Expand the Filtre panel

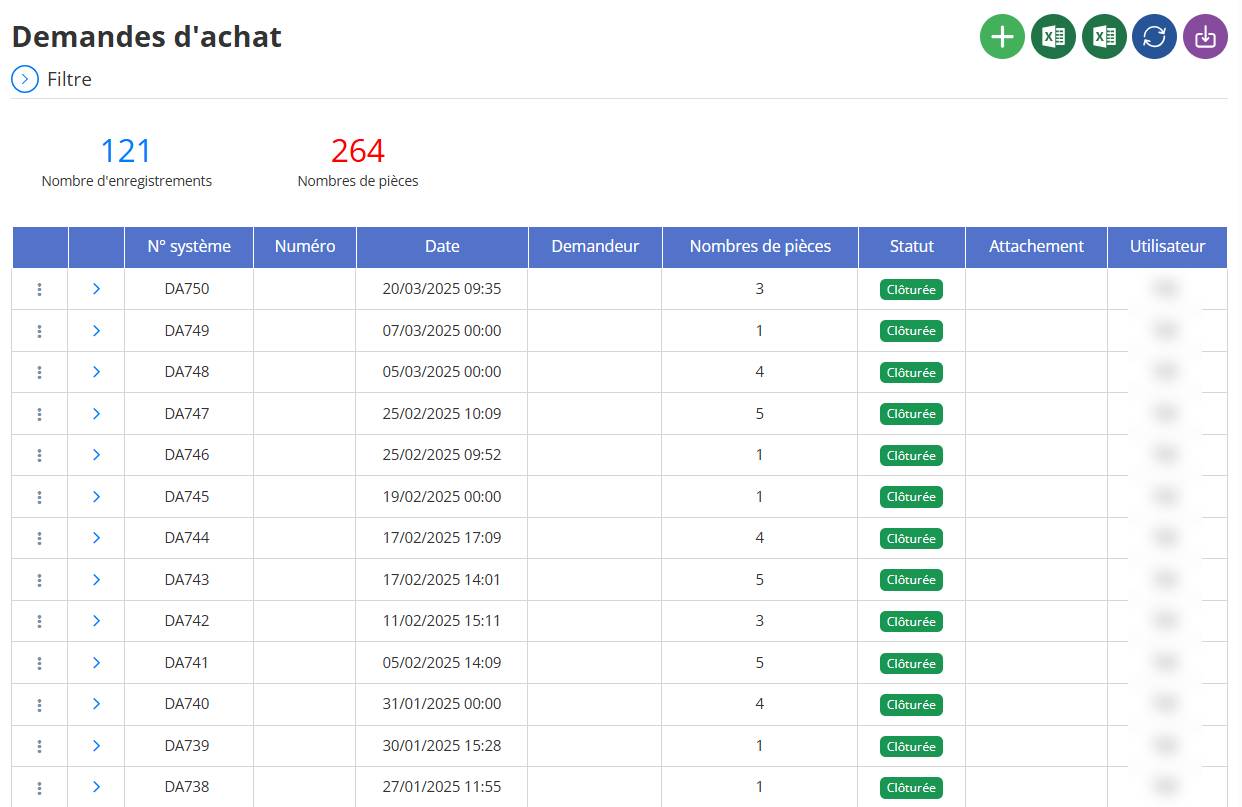[25, 79]
